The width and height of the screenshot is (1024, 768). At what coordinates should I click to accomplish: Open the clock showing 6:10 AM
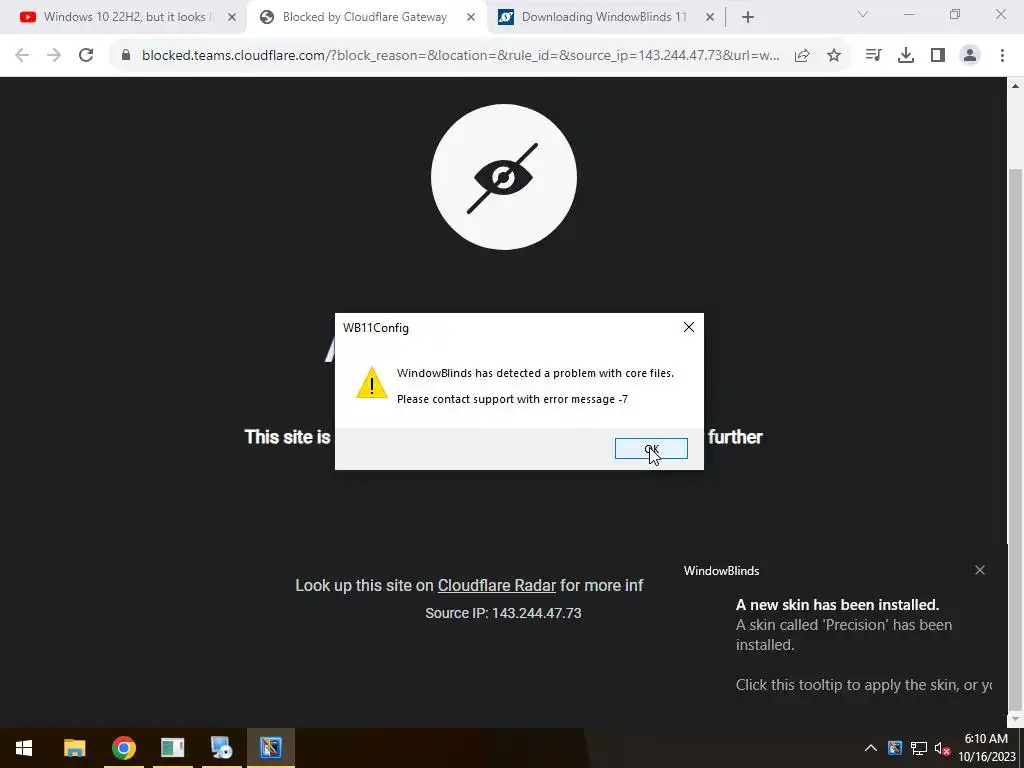click(986, 748)
